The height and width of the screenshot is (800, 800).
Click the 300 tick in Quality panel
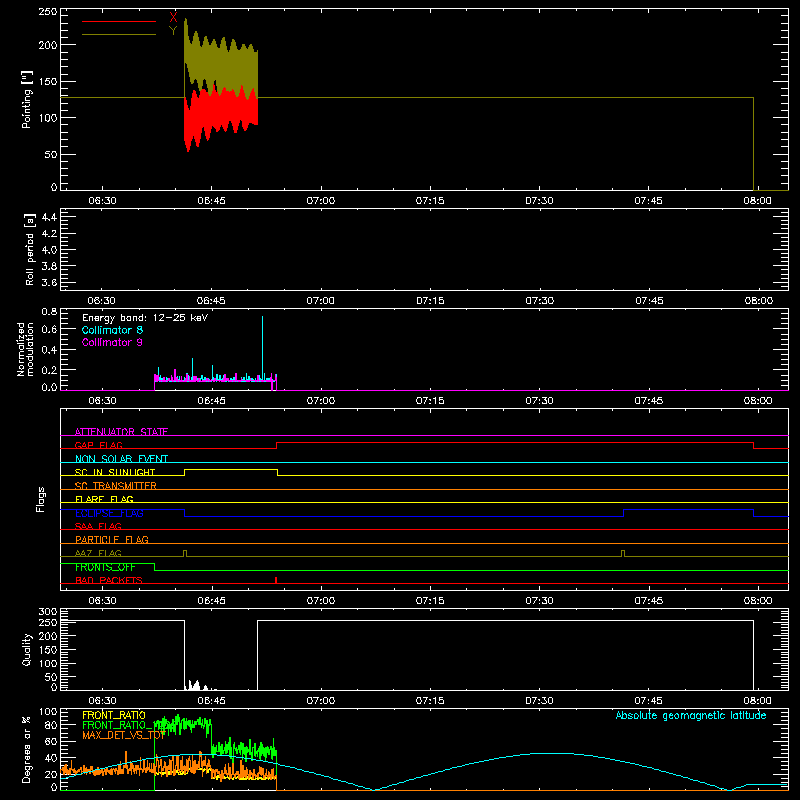(x=48, y=612)
